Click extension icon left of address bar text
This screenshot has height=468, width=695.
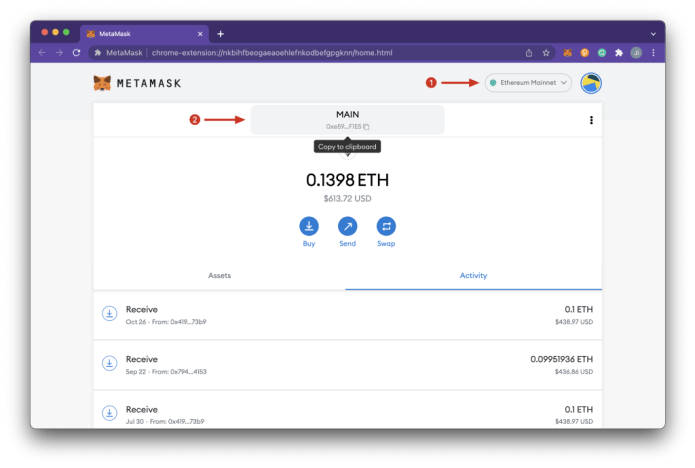(98, 53)
